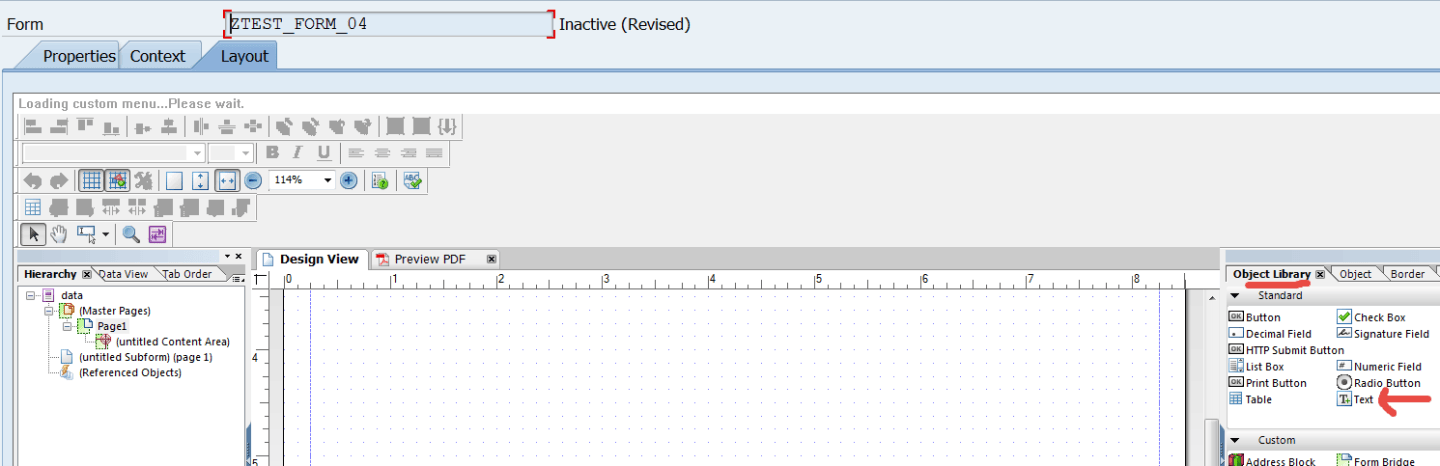Select (Referenced Objects) in hierarchy

pos(130,373)
